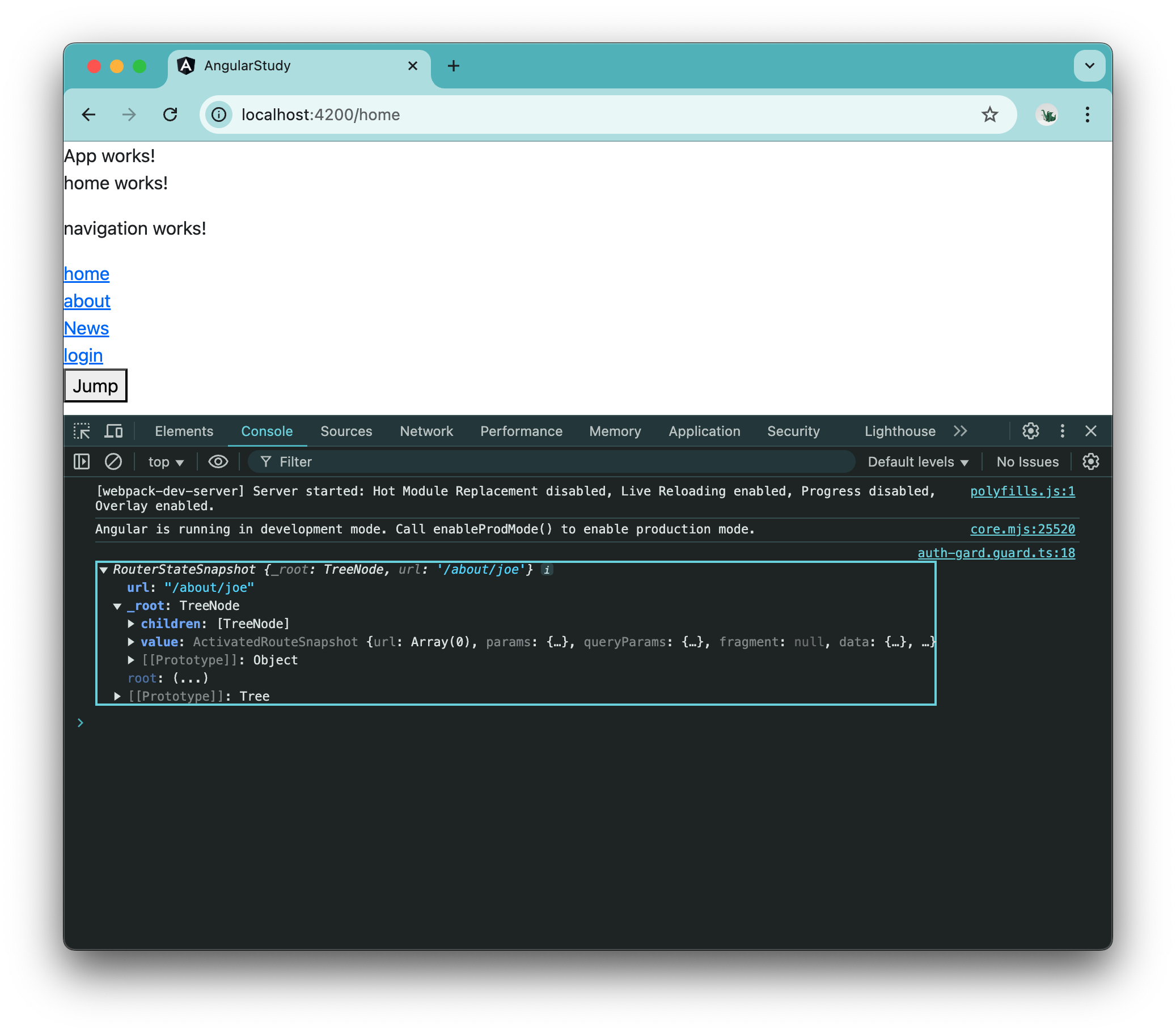Click the console Filter input field
1176x1034 pixels.
pyautogui.click(x=403, y=461)
